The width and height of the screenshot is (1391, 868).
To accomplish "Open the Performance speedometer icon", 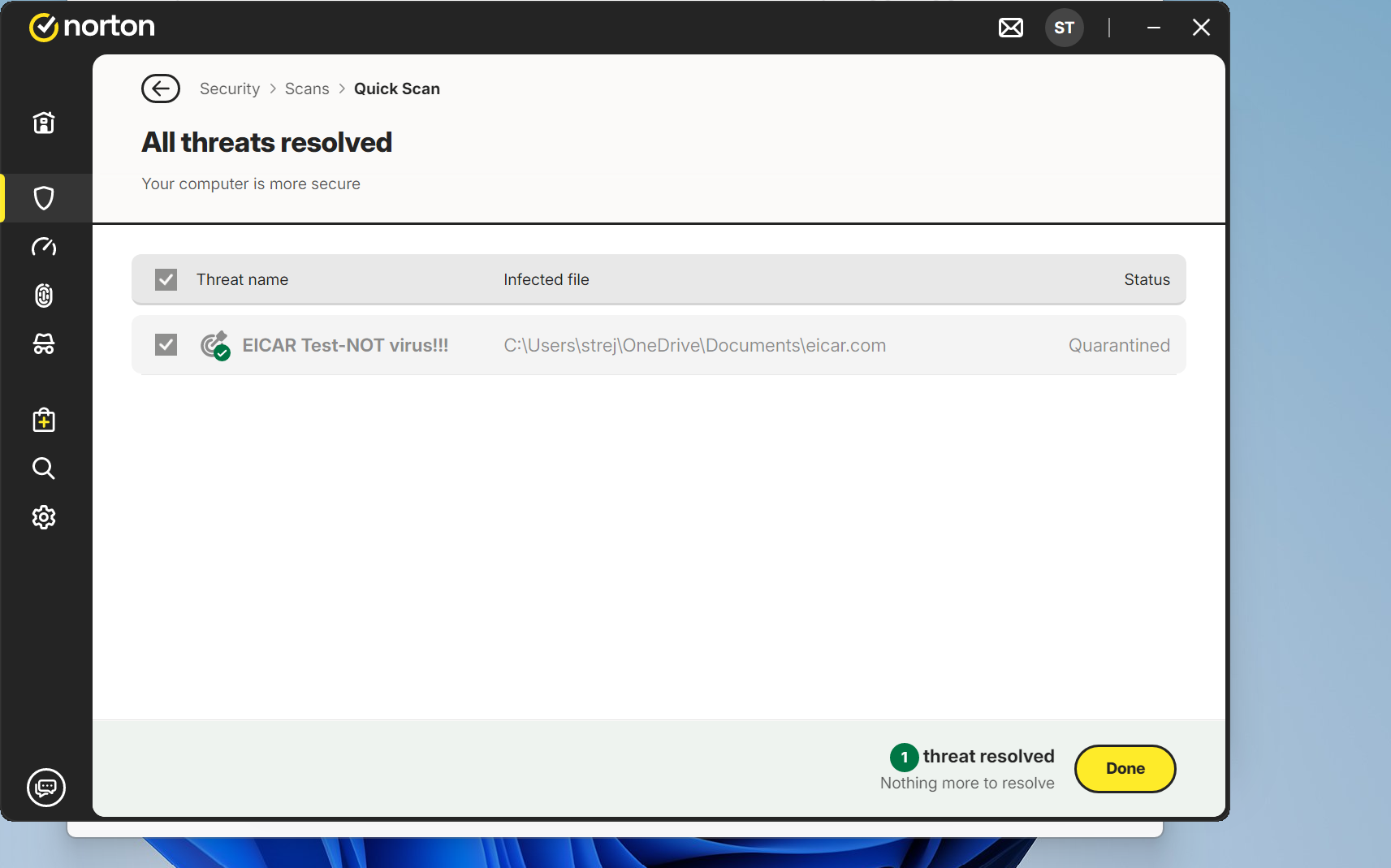I will [44, 247].
